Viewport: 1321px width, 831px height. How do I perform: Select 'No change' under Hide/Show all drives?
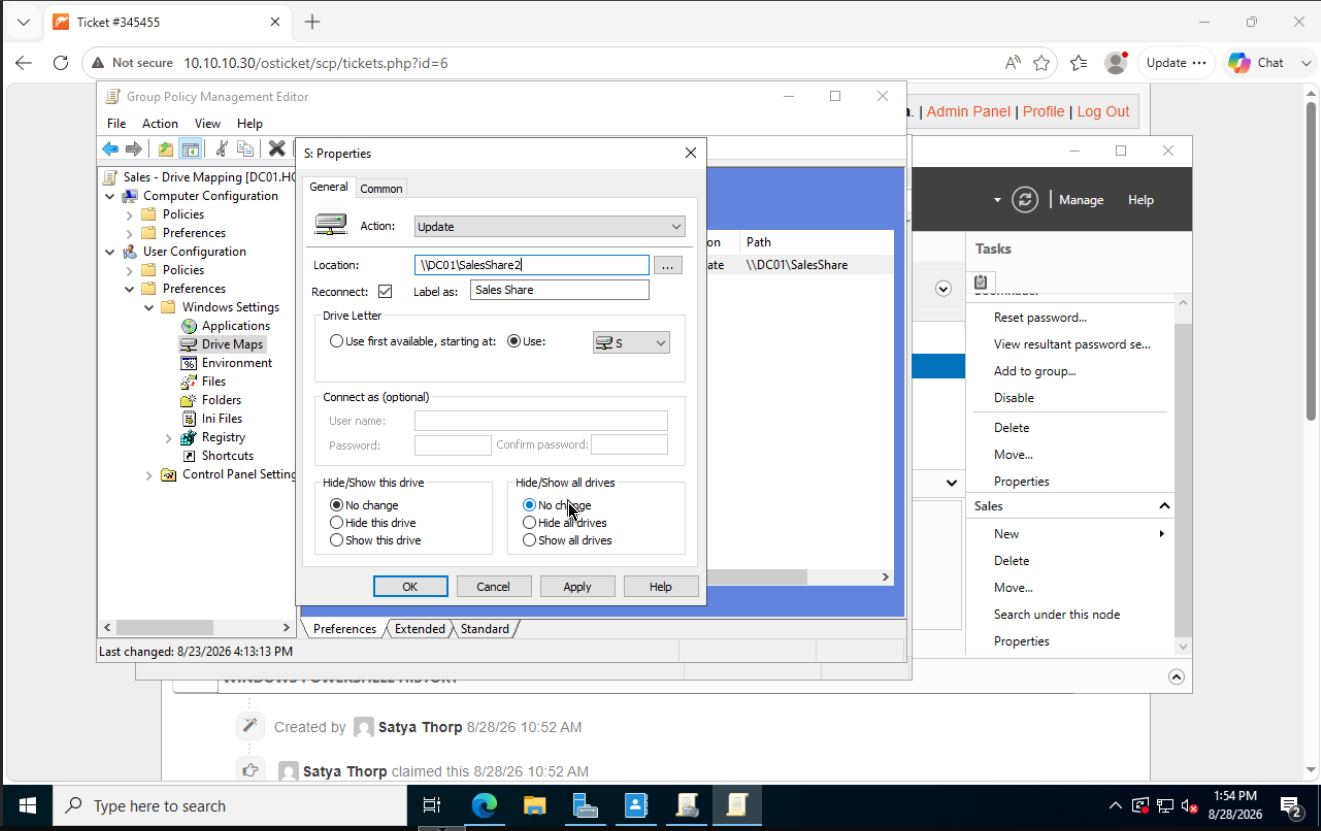(x=529, y=505)
